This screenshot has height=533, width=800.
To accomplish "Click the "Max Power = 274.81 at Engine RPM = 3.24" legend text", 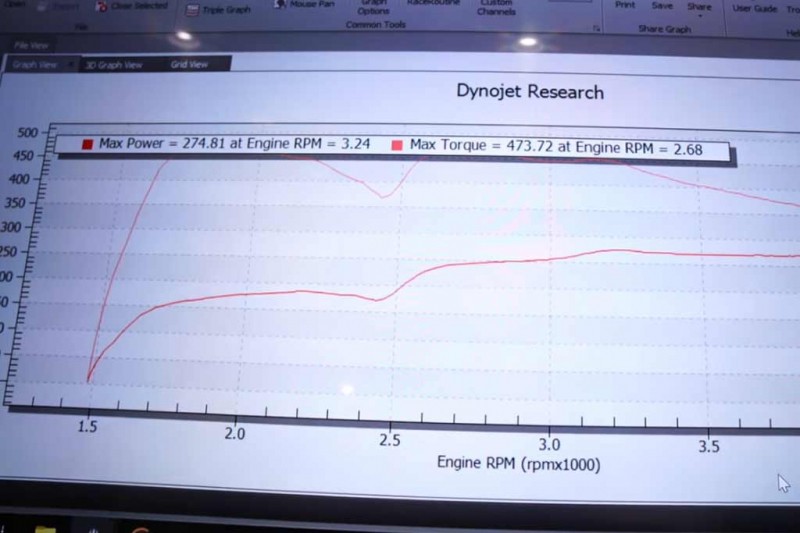I will click(x=234, y=143).
